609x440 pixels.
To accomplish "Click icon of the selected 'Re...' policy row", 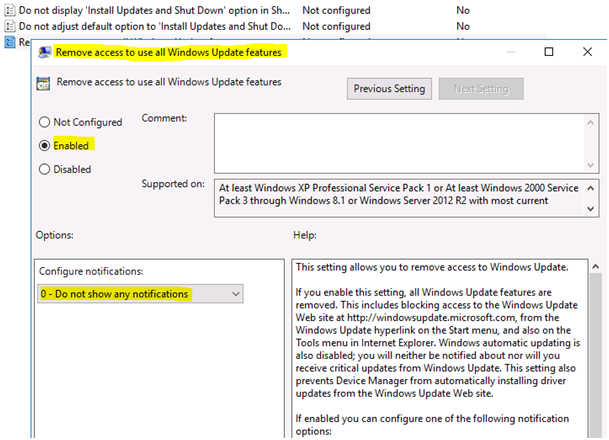I will coord(9,42).
